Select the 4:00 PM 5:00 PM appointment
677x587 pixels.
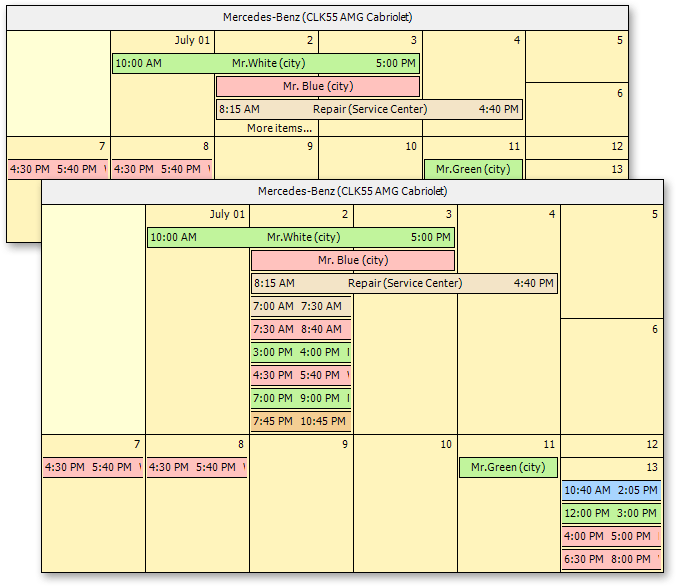click(611, 536)
